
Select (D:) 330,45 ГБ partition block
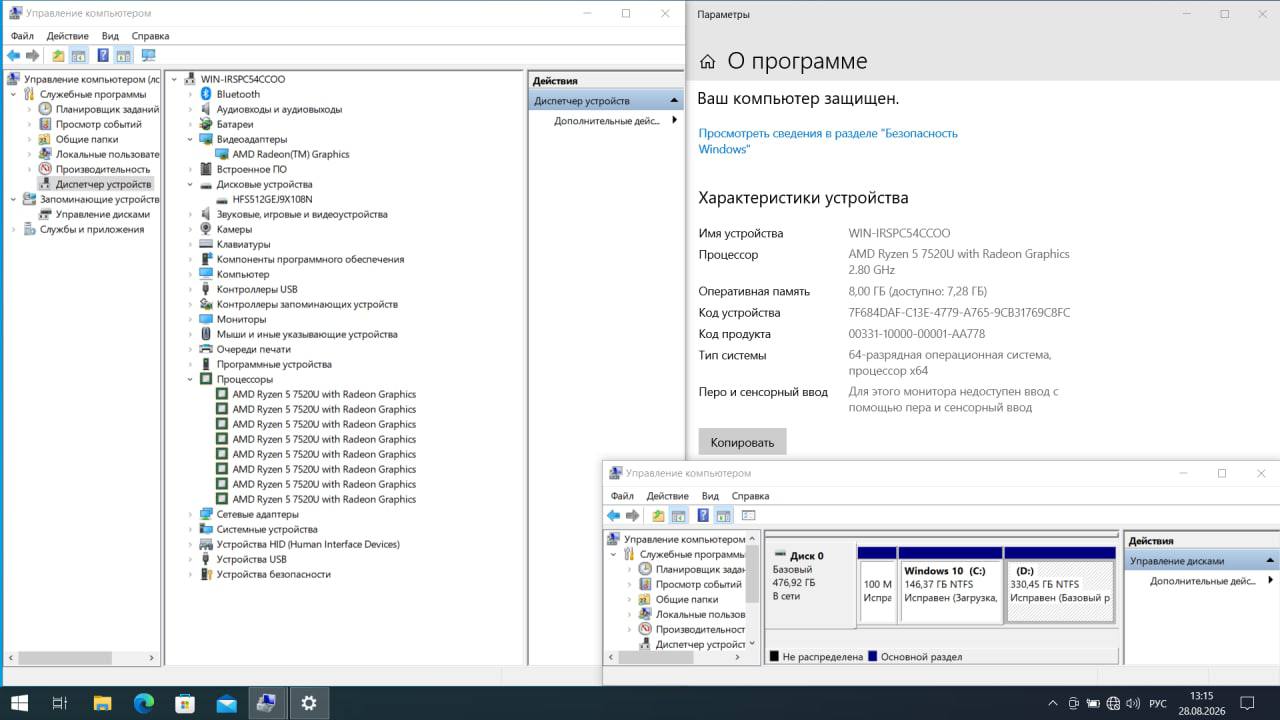(x=1060, y=585)
